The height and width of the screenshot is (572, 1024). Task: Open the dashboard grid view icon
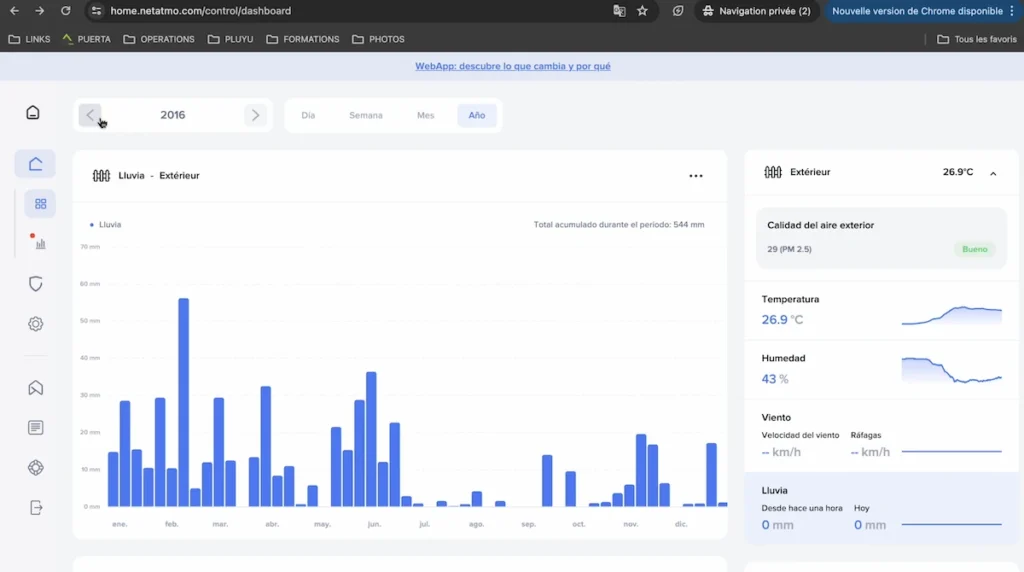click(40, 204)
